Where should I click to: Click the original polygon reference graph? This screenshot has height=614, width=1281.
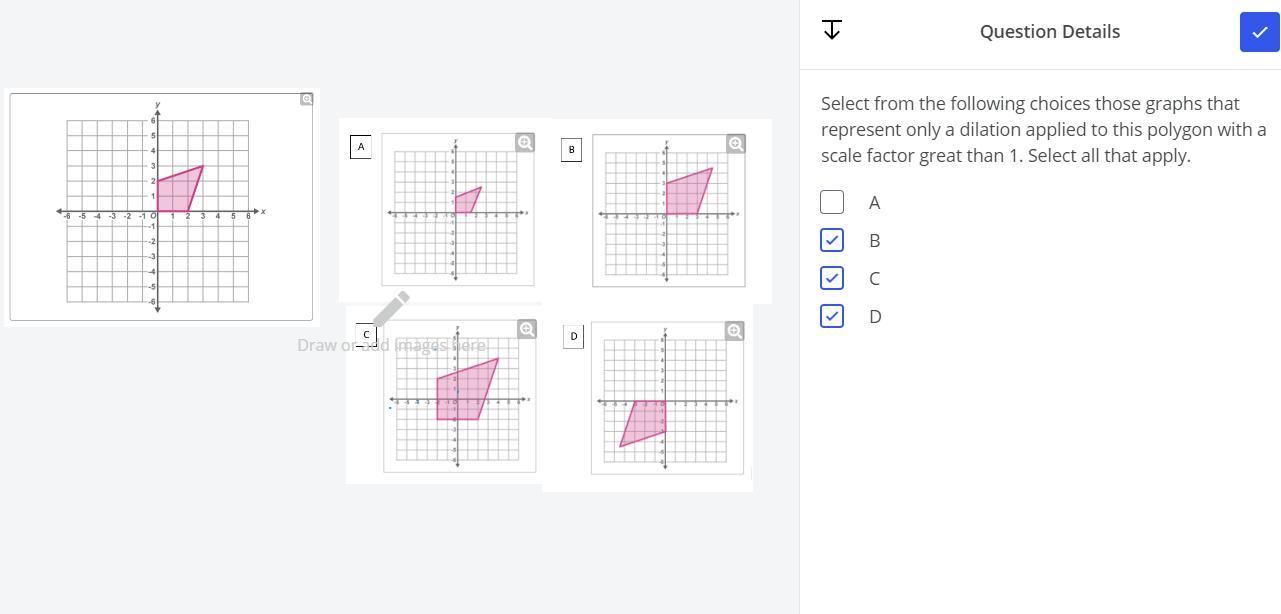160,207
